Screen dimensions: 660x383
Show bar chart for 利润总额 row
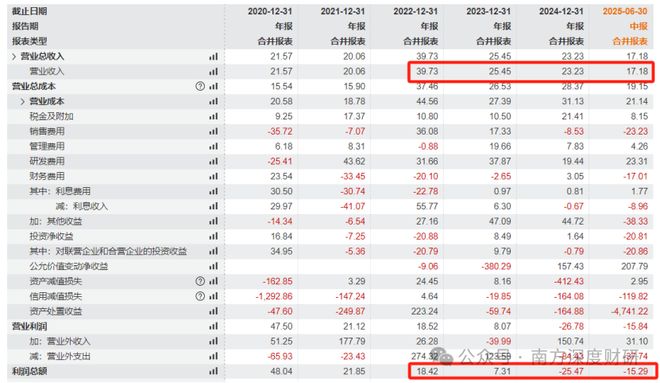pos(213,371)
